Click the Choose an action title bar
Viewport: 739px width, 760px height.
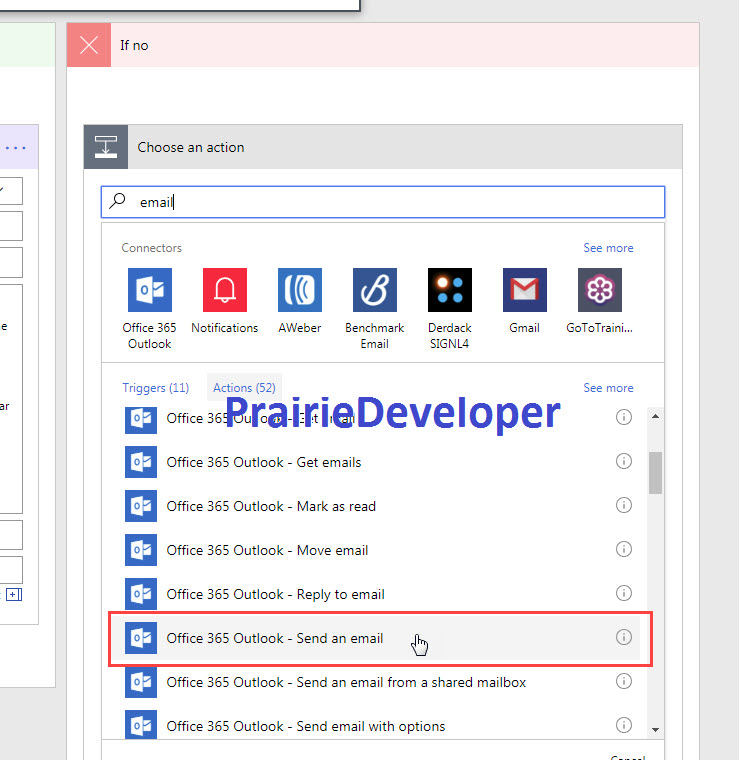(x=383, y=147)
